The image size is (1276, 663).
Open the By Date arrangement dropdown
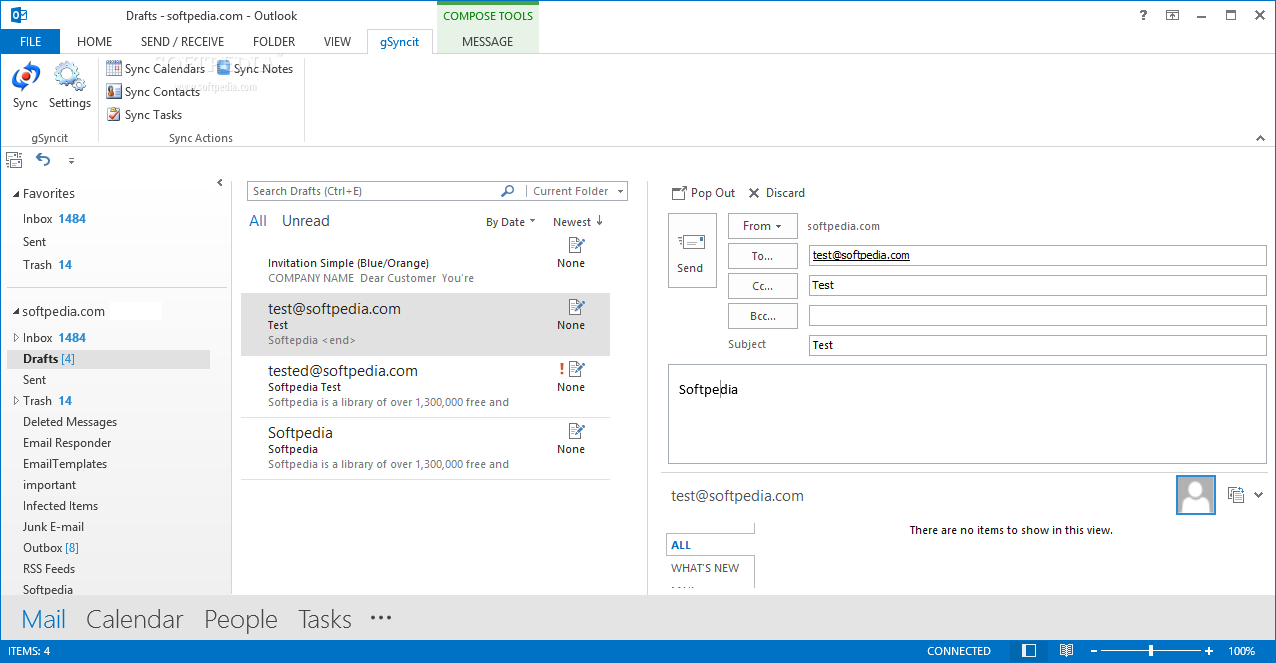tap(511, 222)
